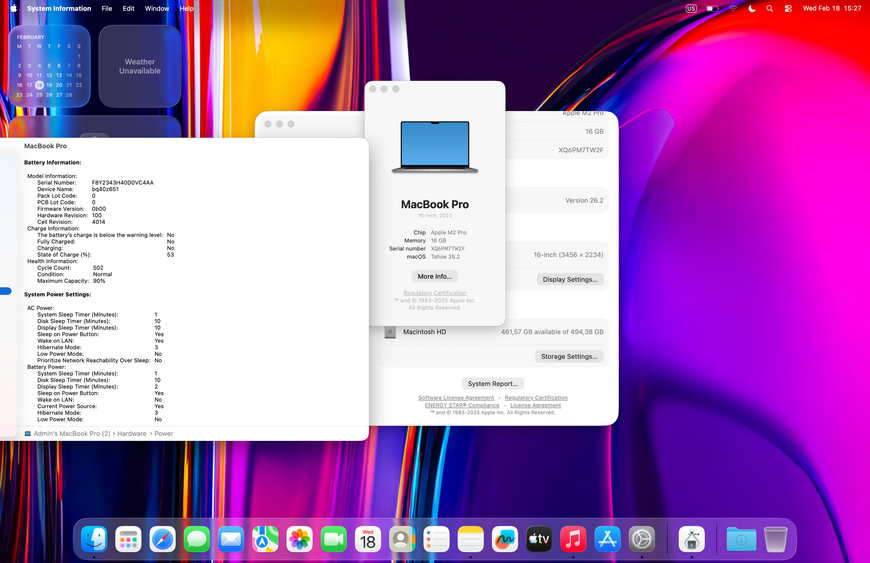The width and height of the screenshot is (870, 563).
Task: Open Freeform from the Dock
Action: pyautogui.click(x=505, y=539)
